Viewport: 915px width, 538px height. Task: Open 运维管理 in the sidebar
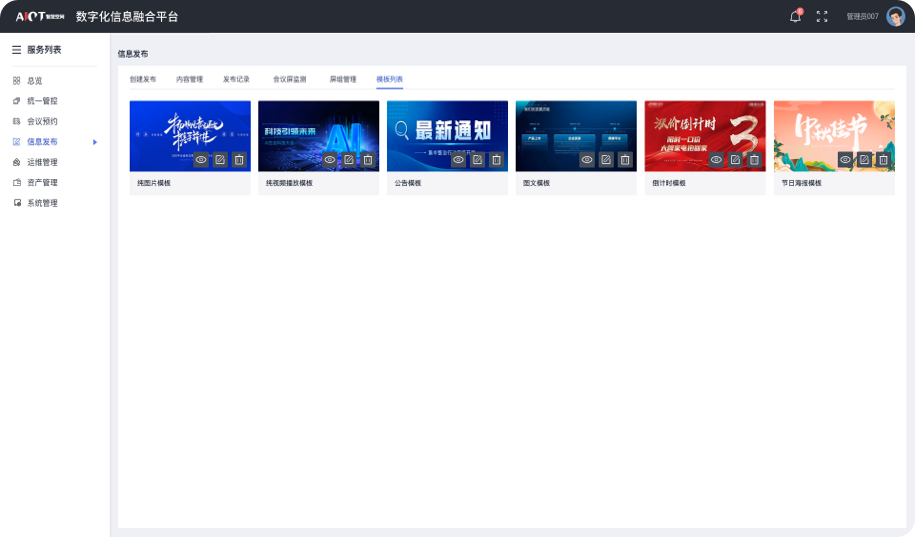coord(42,162)
